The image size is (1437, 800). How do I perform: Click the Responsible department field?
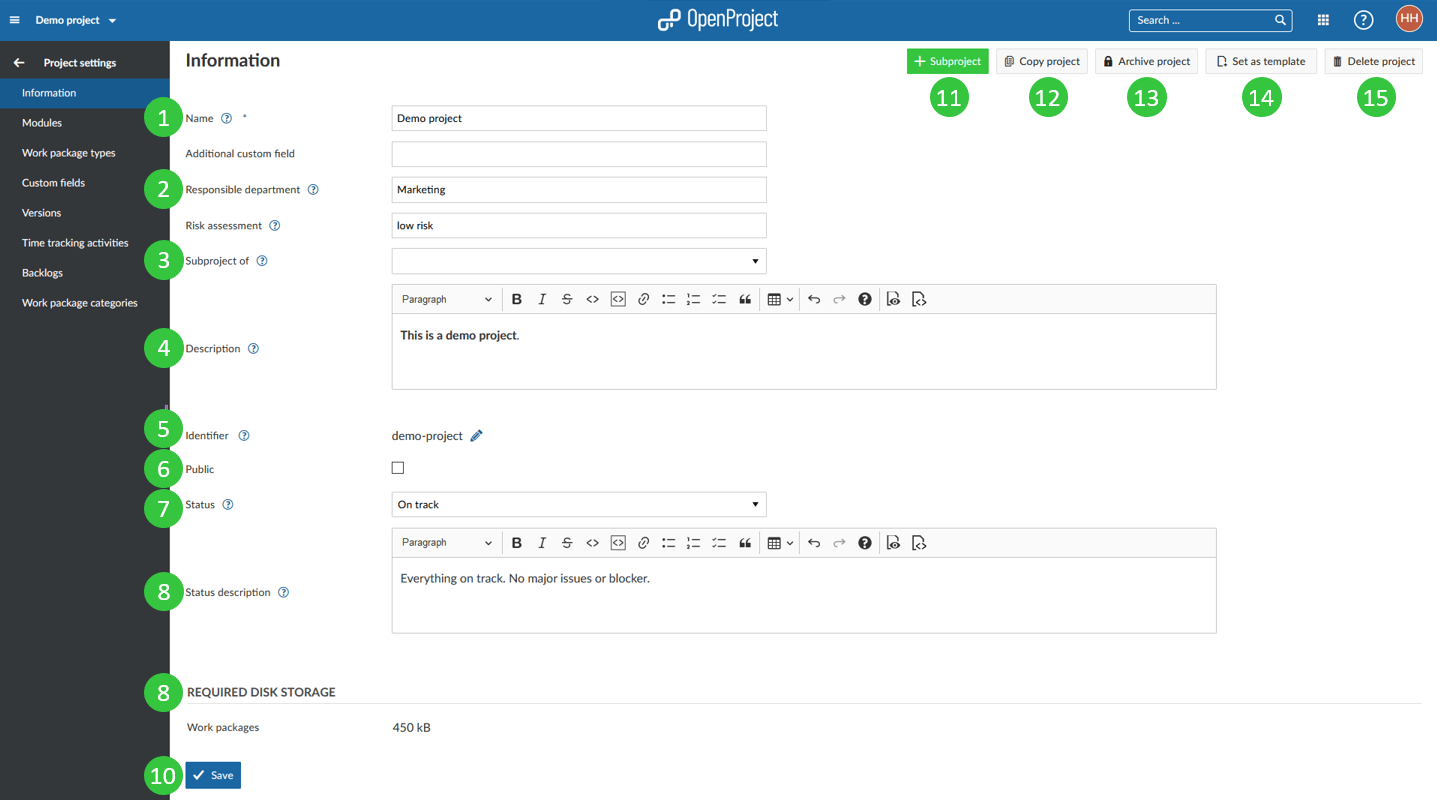coord(579,190)
